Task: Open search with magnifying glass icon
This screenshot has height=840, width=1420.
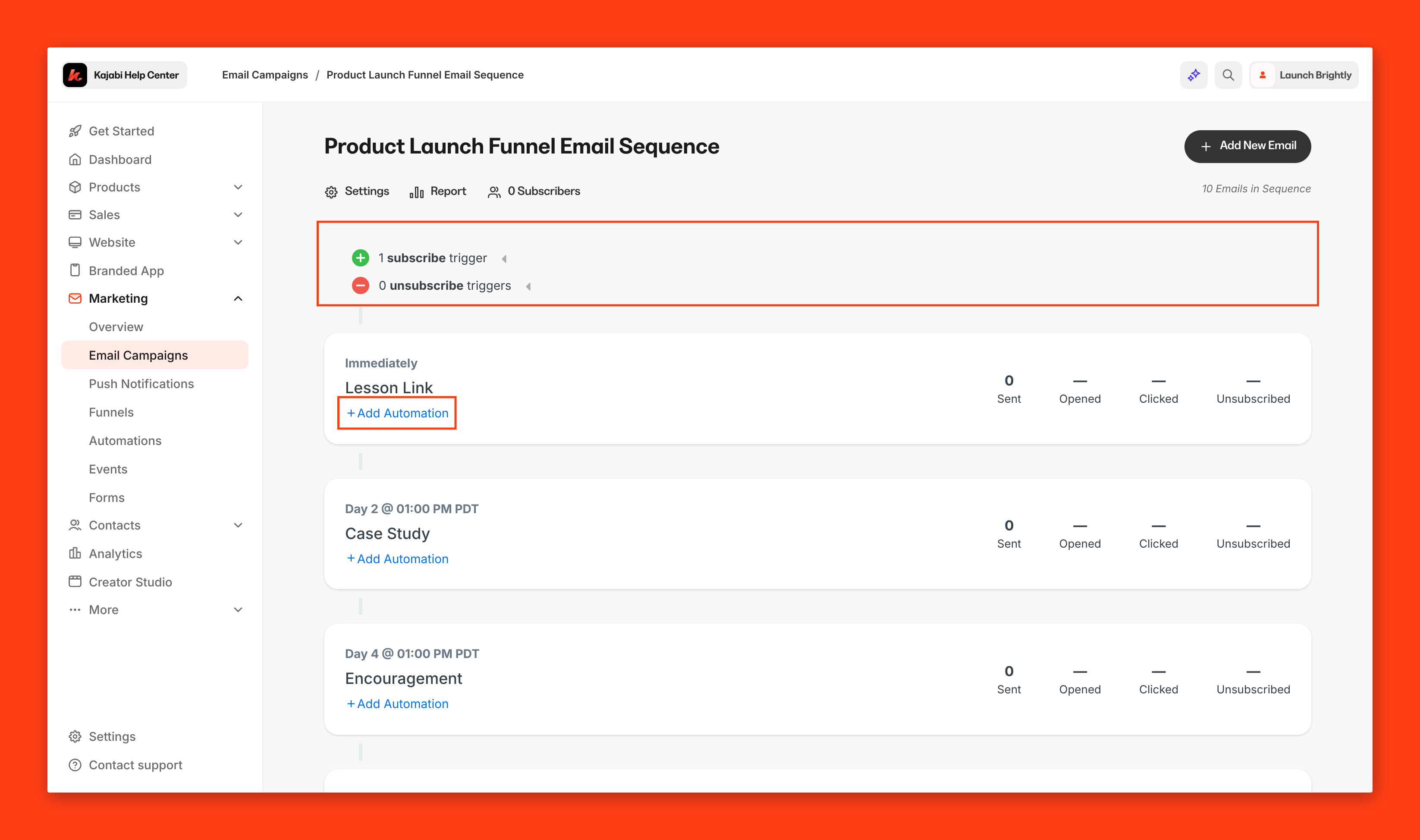Action: point(1228,75)
